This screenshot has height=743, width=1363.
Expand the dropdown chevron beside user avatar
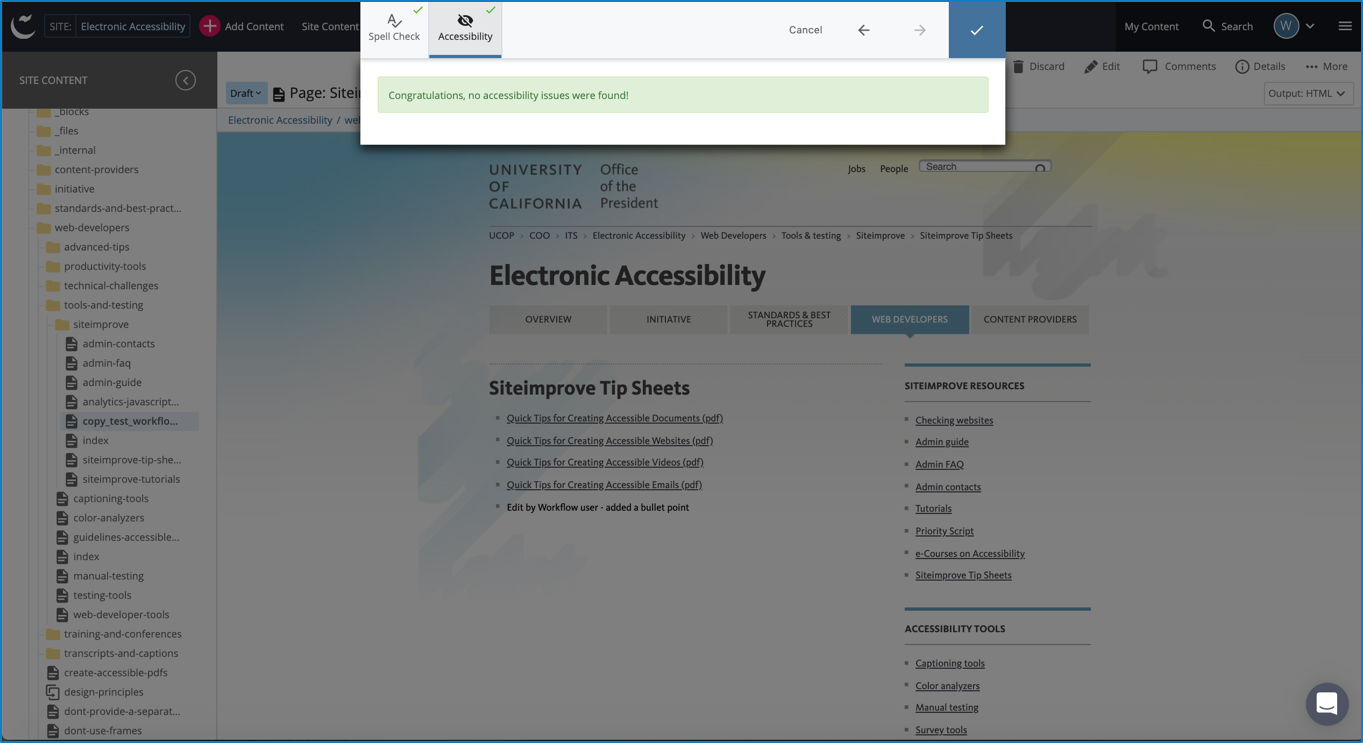pos(1310,26)
